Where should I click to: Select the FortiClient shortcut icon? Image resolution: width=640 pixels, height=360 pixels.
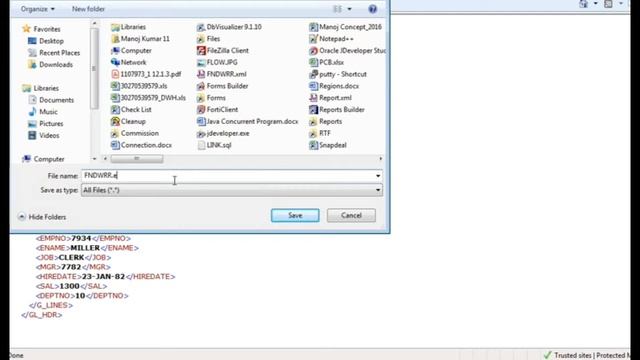point(201,110)
